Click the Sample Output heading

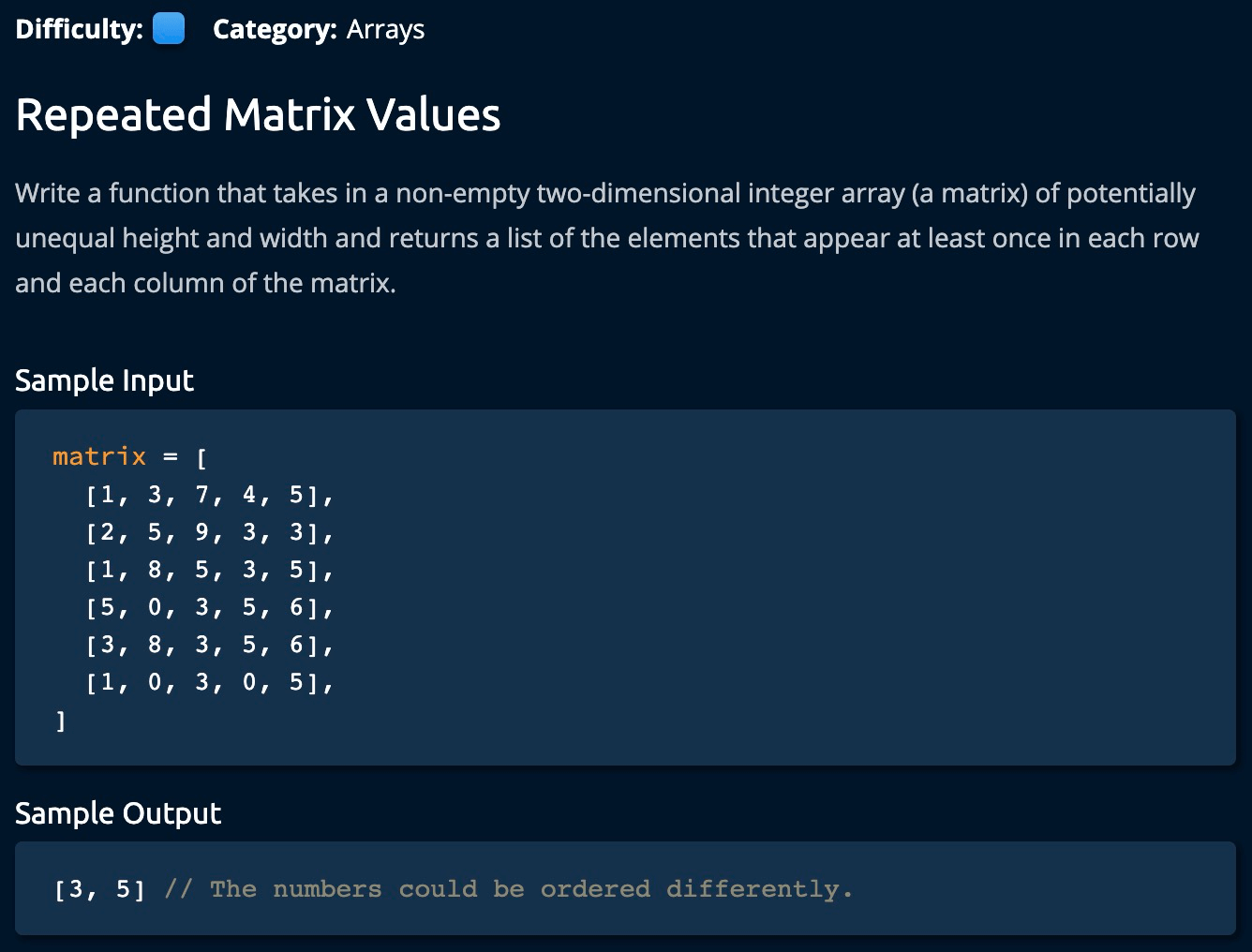[x=118, y=813]
